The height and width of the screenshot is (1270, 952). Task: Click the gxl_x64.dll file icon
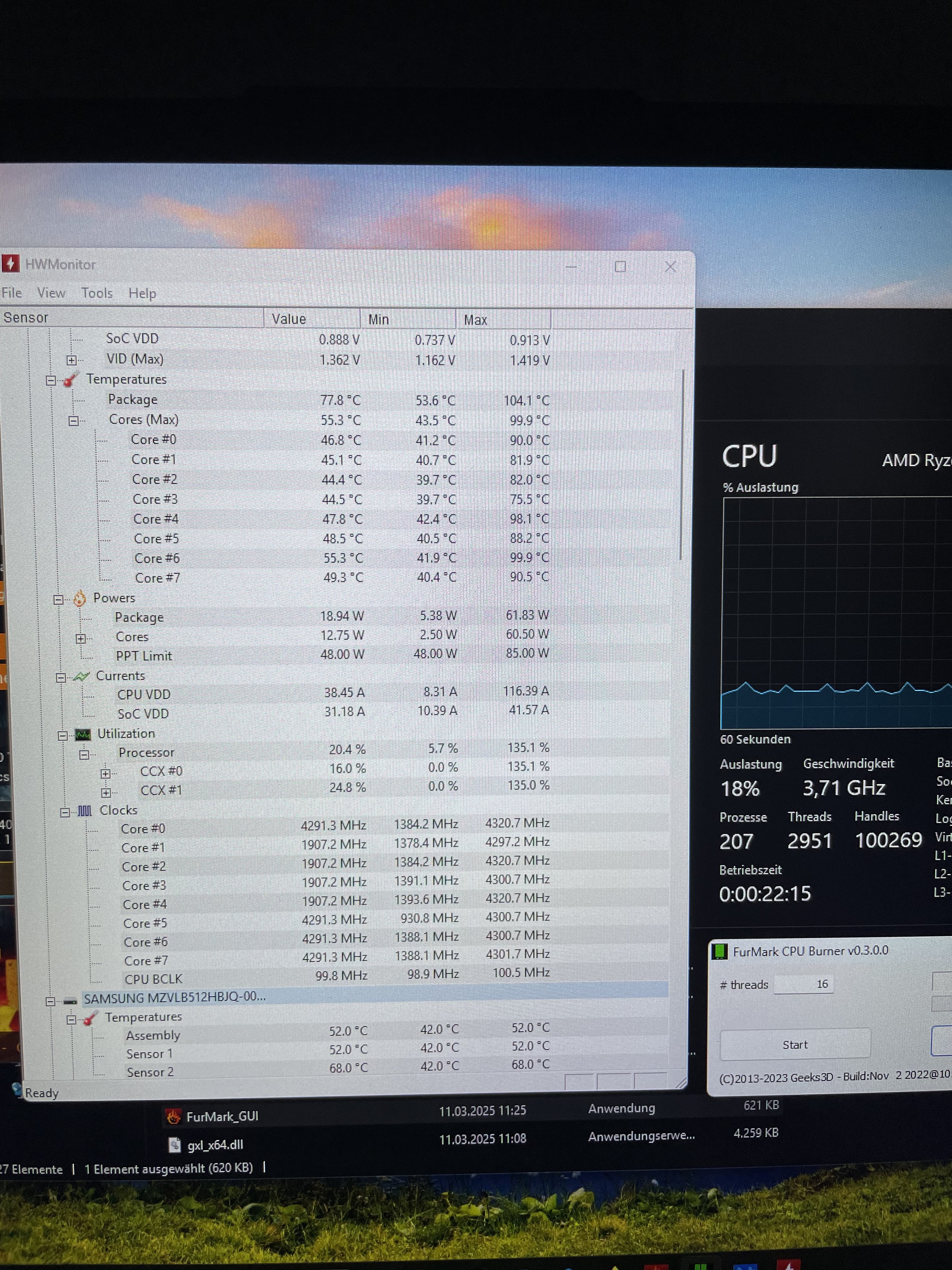tap(174, 1144)
